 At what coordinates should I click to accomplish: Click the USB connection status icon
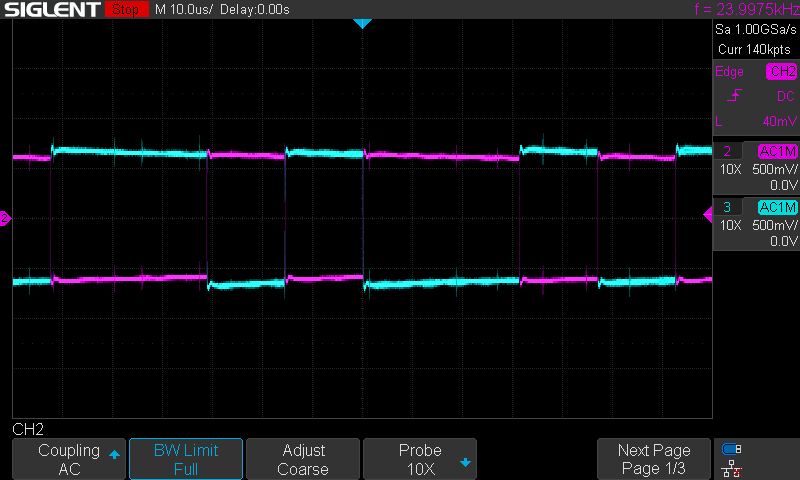pyautogui.click(x=731, y=449)
